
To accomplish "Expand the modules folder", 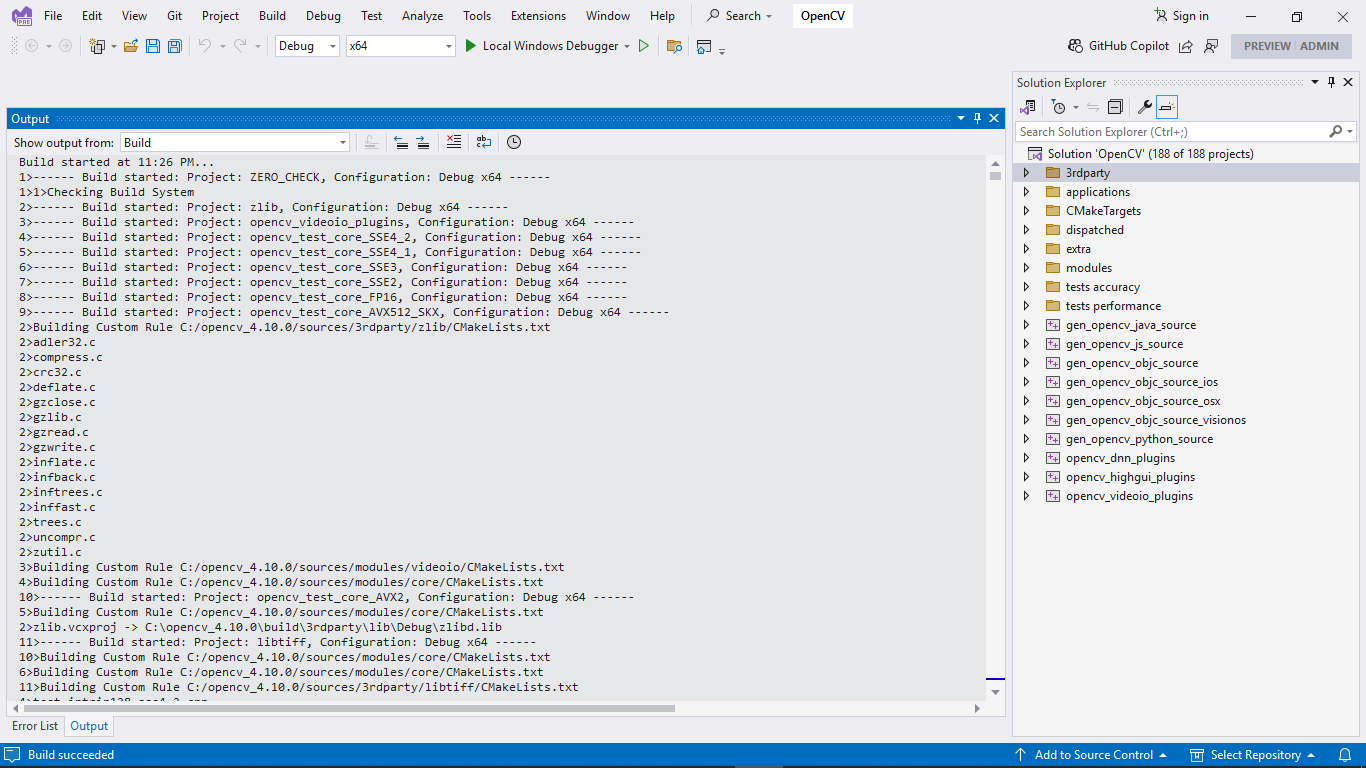I will pyautogui.click(x=1026, y=268).
